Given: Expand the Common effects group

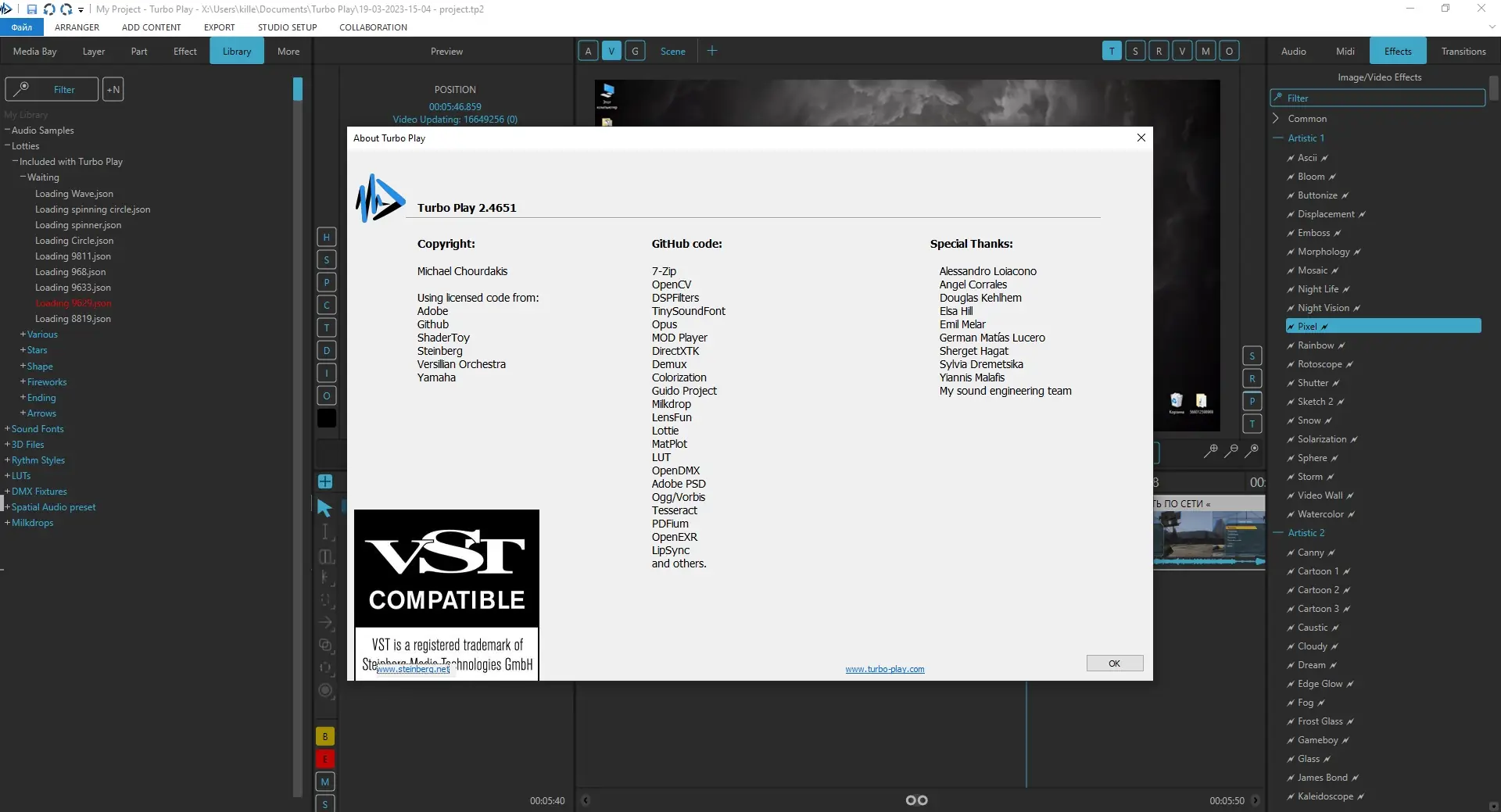Looking at the screenshot, I should tap(1276, 119).
